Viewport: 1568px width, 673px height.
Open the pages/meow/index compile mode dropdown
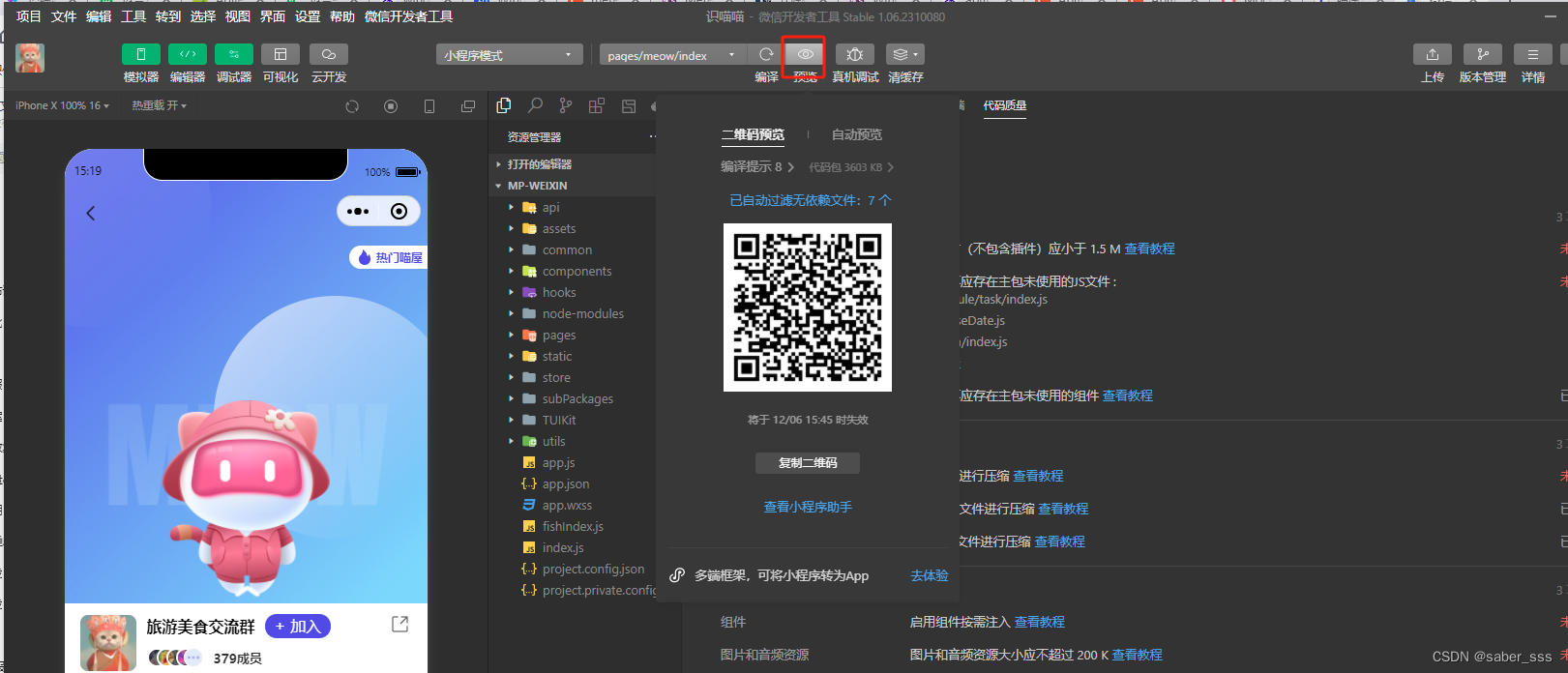pyautogui.click(x=673, y=55)
